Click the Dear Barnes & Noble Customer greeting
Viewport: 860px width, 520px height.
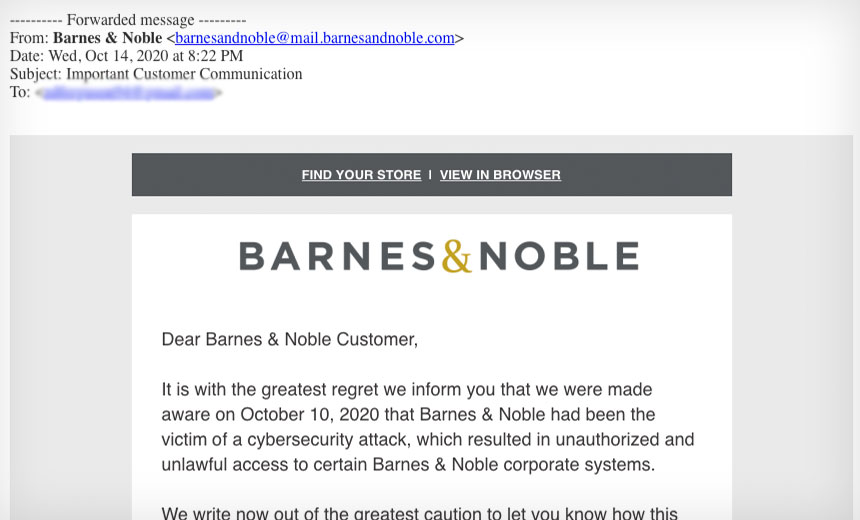290,340
